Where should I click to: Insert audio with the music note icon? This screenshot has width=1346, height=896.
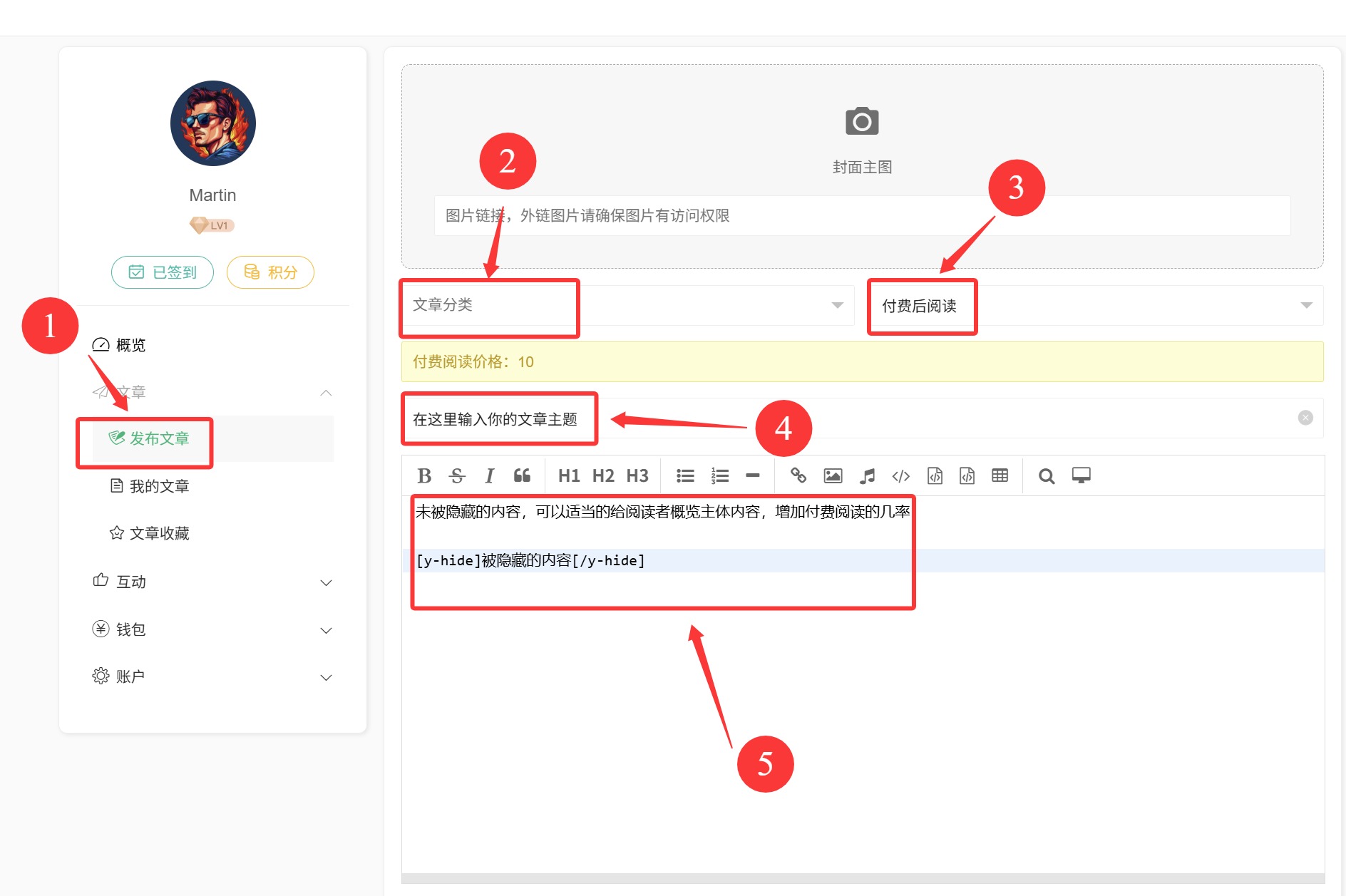pyautogui.click(x=867, y=475)
